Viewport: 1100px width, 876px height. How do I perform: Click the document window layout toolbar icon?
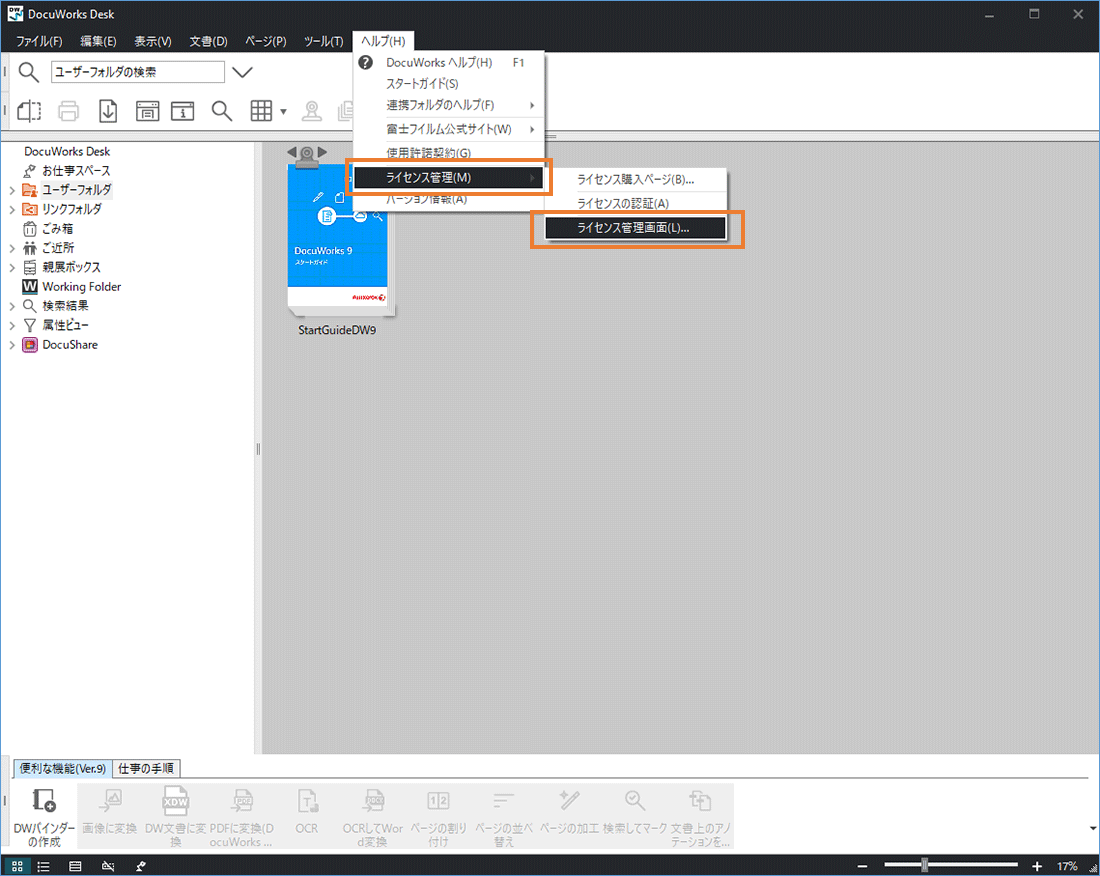tap(147, 111)
